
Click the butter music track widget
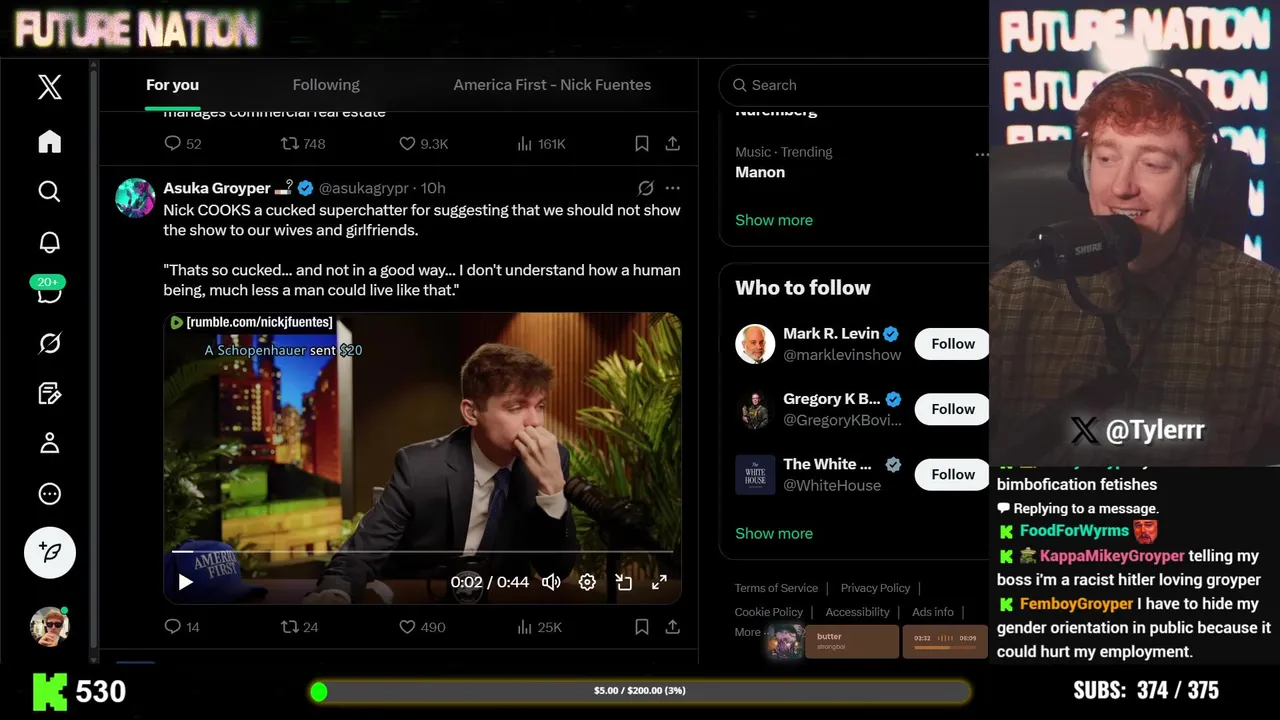pos(851,641)
